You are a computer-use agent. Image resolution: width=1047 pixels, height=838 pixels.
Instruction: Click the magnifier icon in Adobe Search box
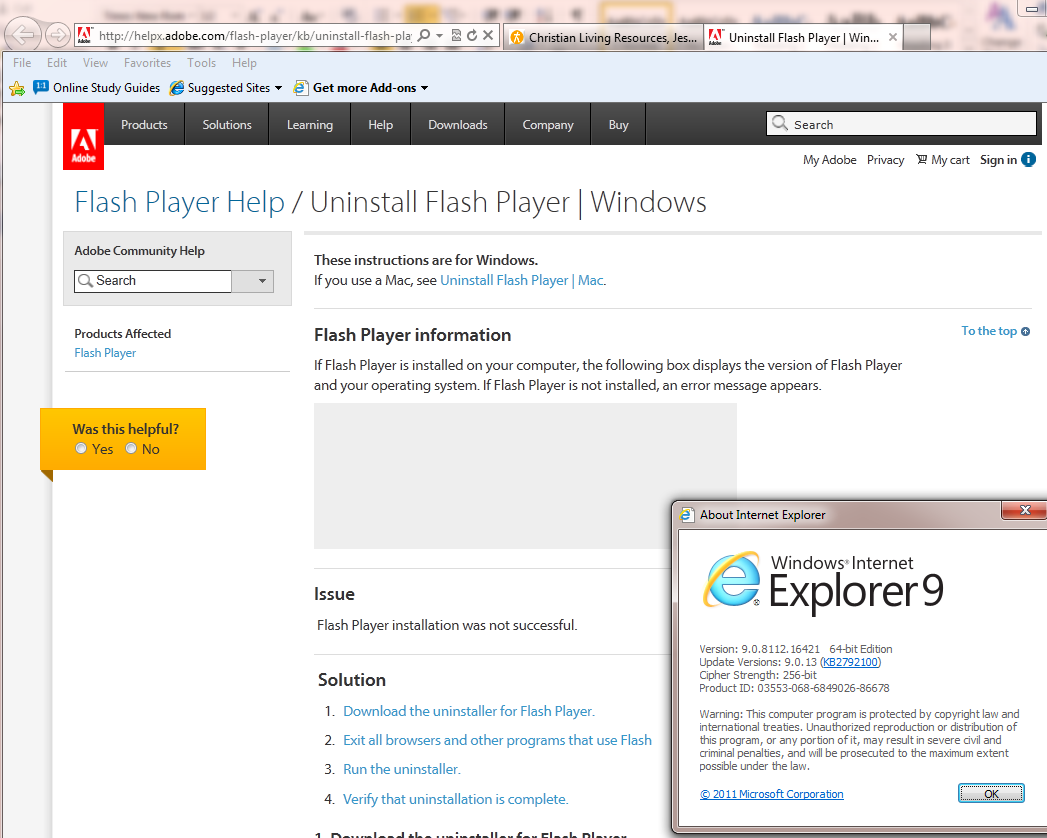click(779, 123)
